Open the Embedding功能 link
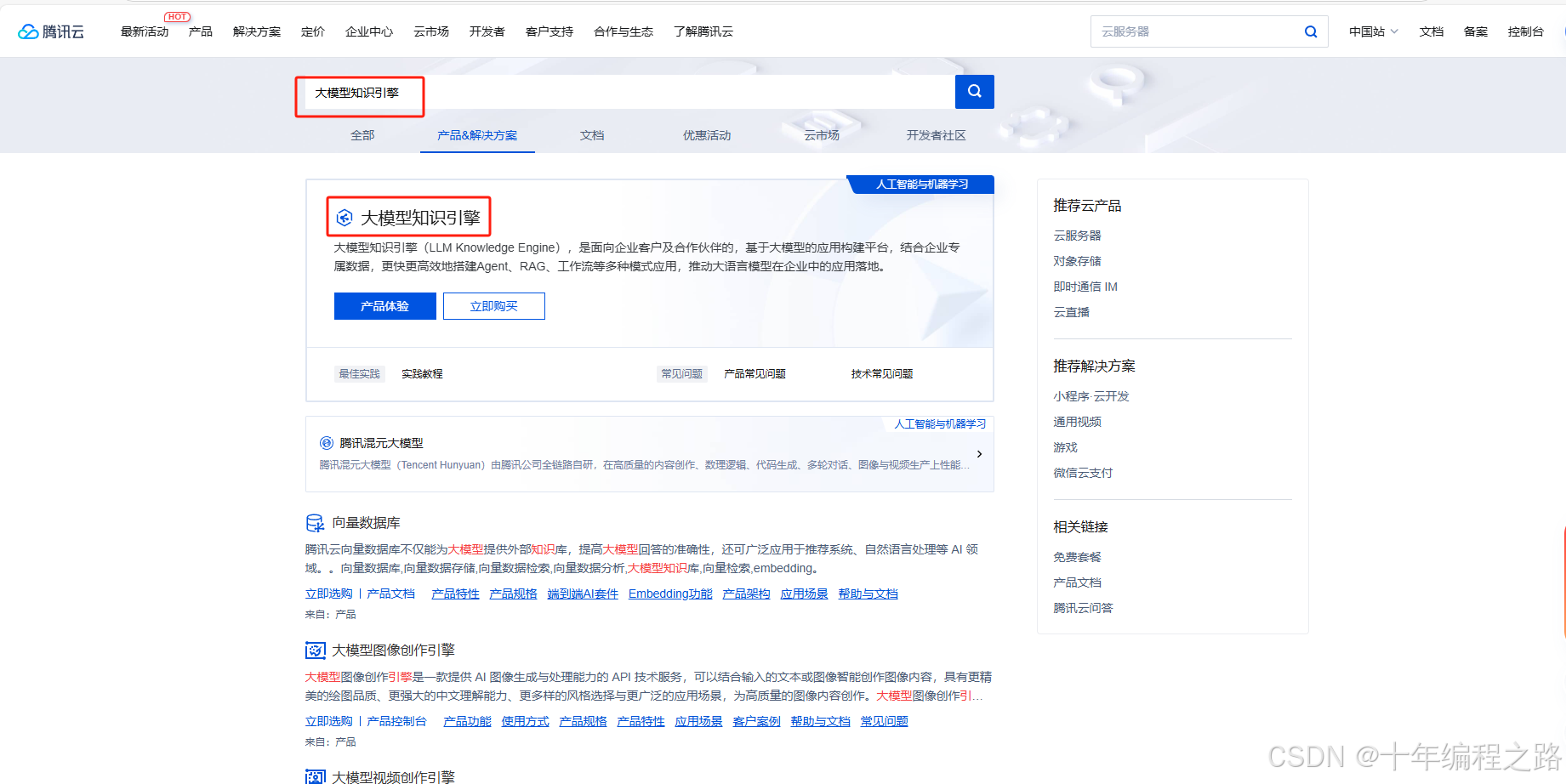 click(670, 594)
